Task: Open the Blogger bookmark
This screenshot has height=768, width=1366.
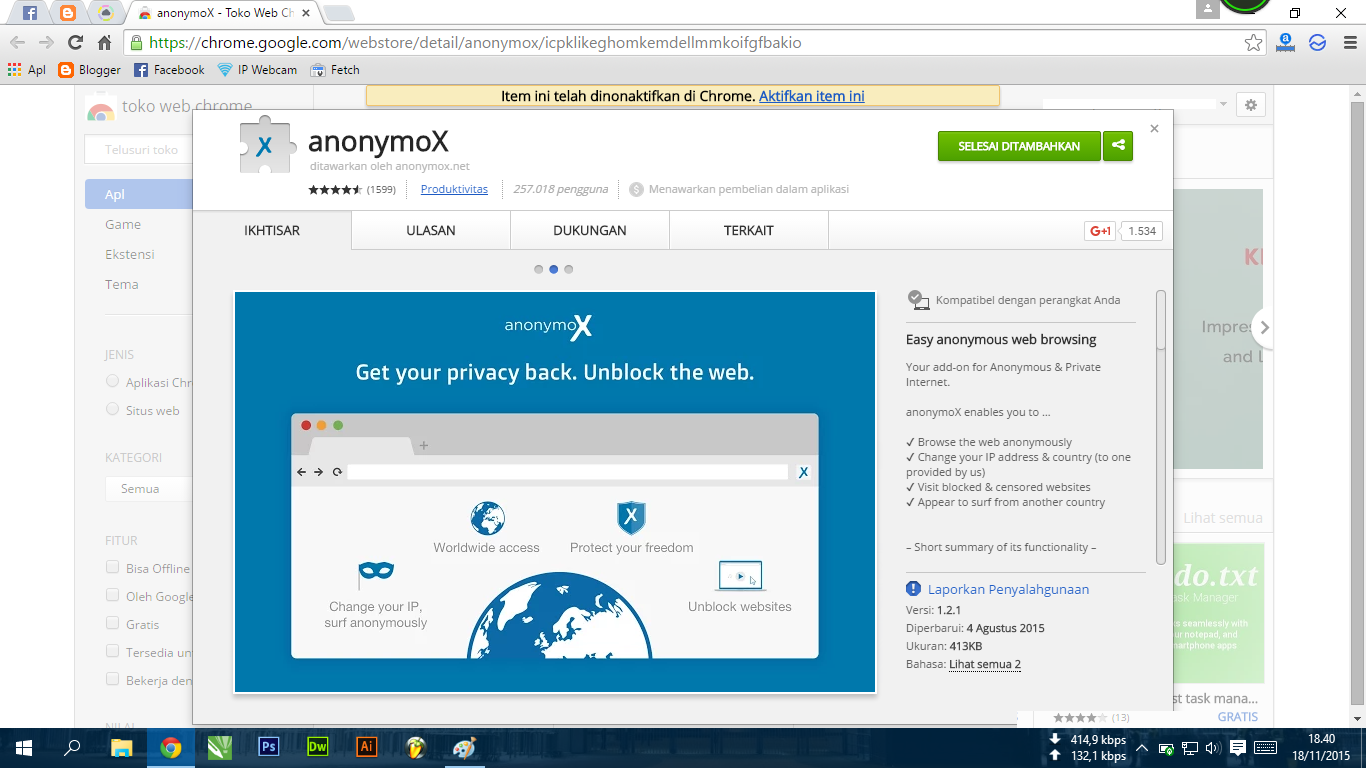Action: pyautogui.click(x=89, y=70)
